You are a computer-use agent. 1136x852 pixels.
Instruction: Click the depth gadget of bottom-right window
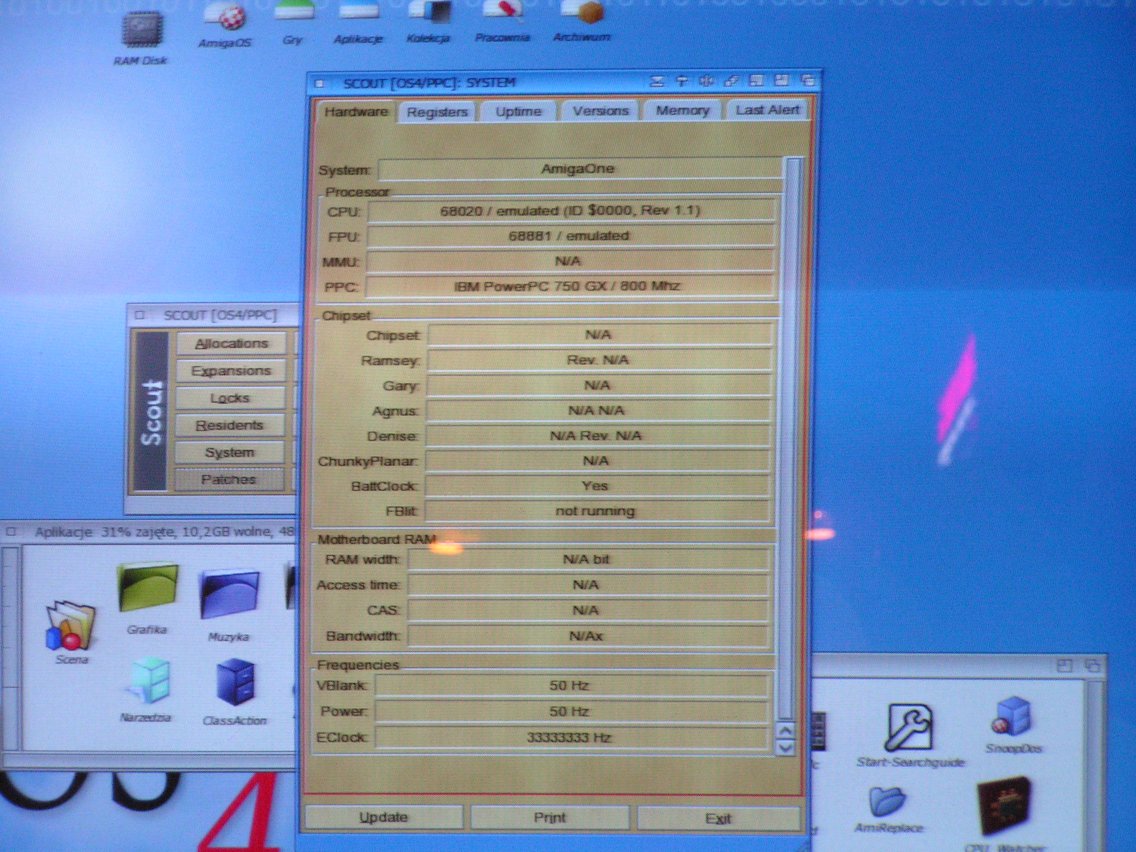(x=1092, y=665)
